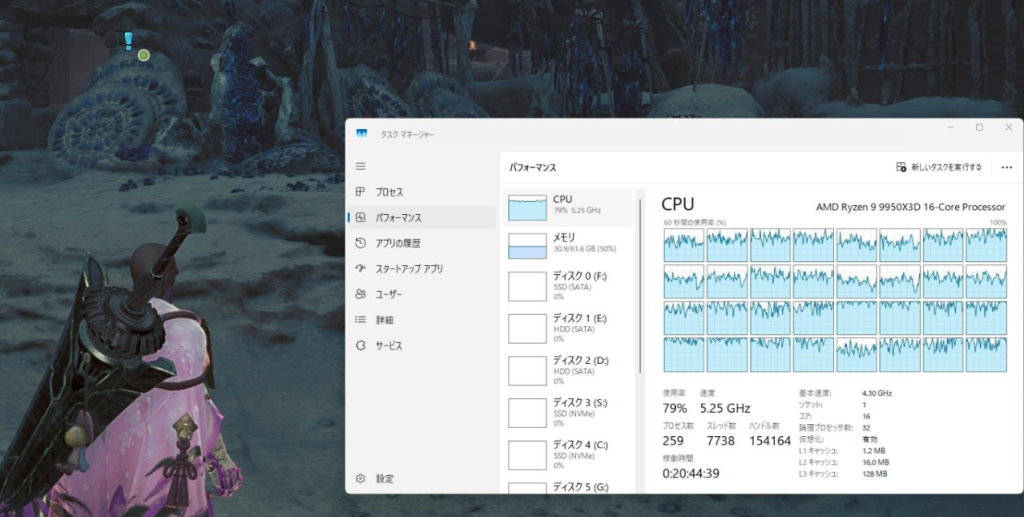
Task: Select ディスク 4 (C:) resource entry
Action: [x=567, y=455]
